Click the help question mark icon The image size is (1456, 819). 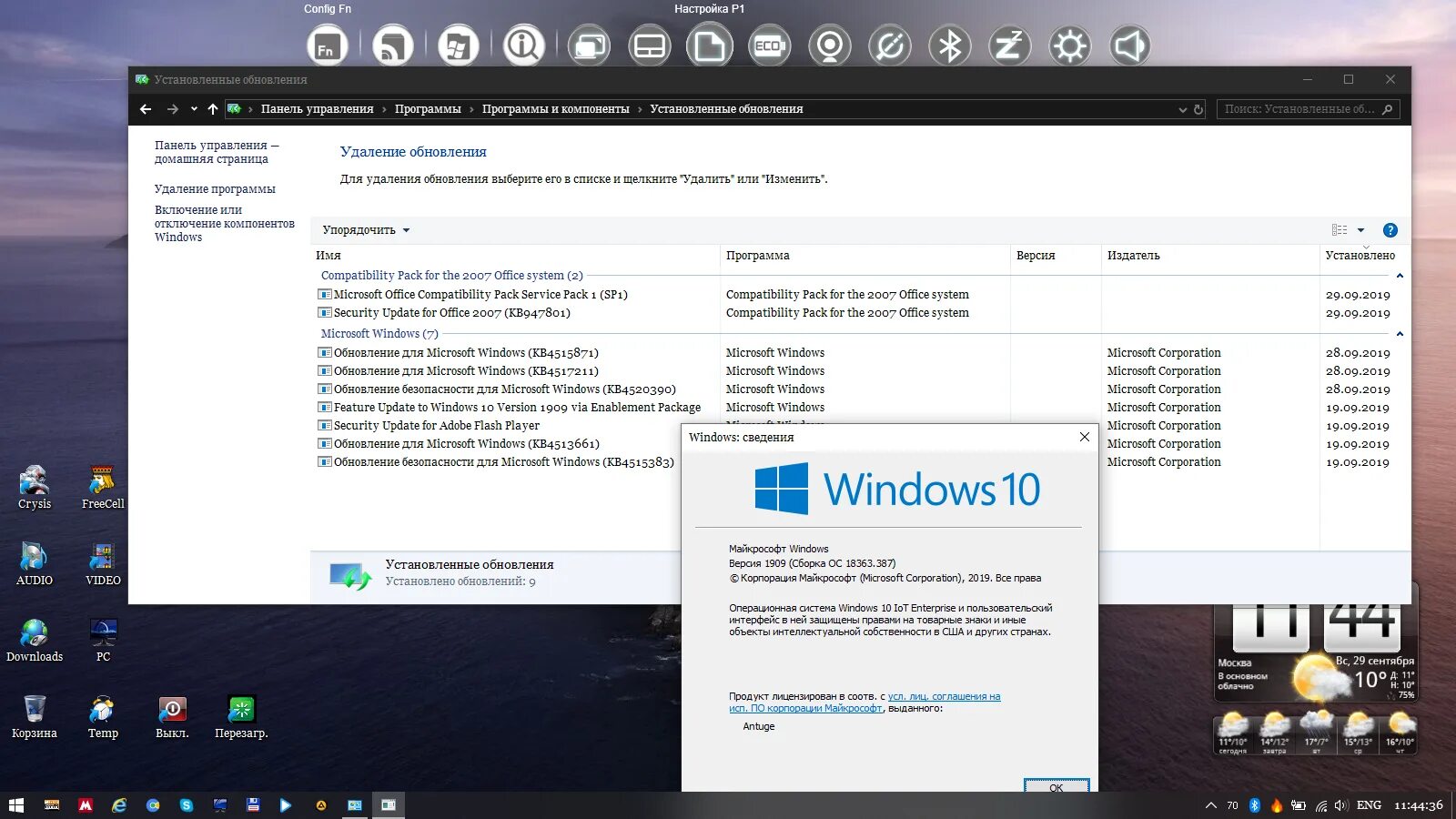pos(1390,230)
